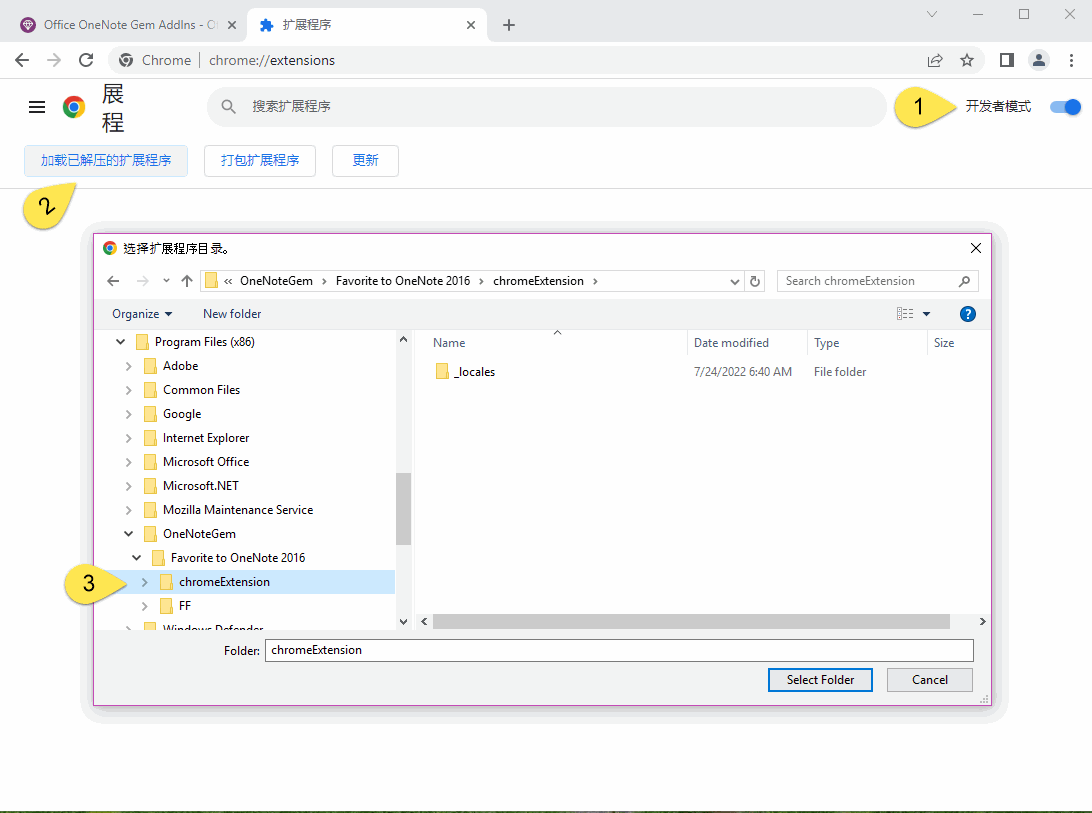Screen dimensions: 1092x813
Task: Go up one folder level in dialog
Action: (x=187, y=281)
